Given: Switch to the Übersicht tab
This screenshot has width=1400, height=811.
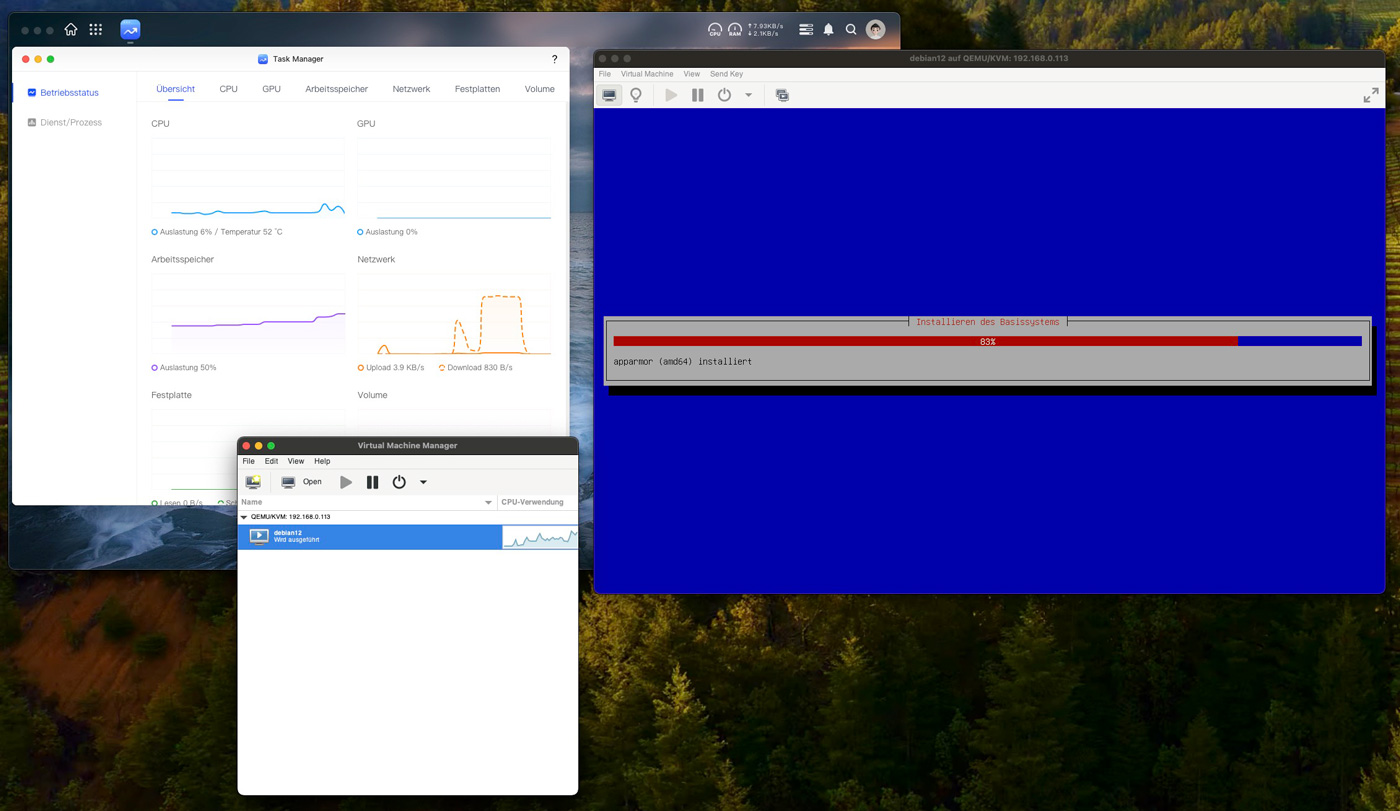Looking at the screenshot, I should tap(175, 89).
